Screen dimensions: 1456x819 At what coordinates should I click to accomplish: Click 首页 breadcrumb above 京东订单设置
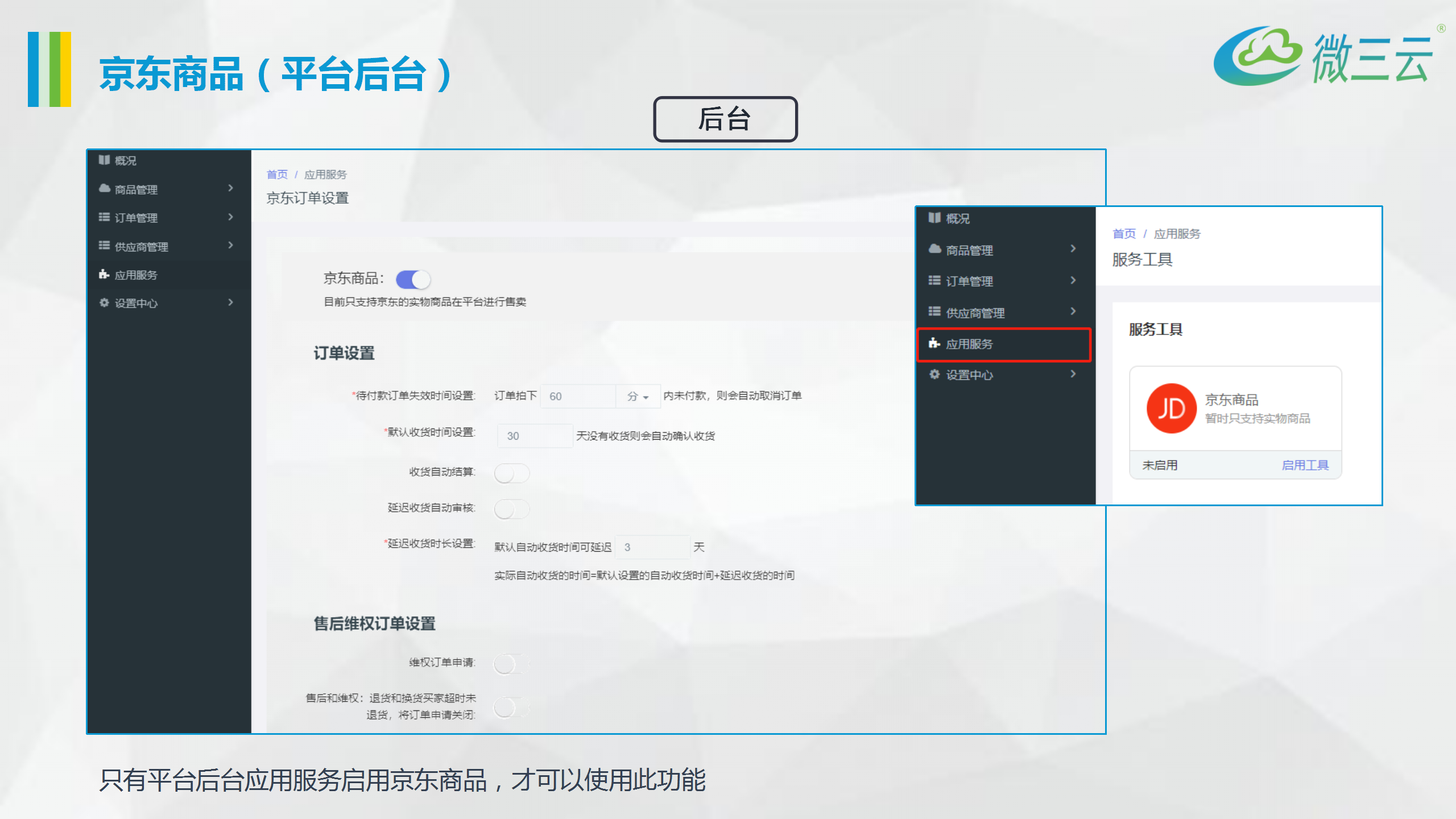tap(277, 175)
